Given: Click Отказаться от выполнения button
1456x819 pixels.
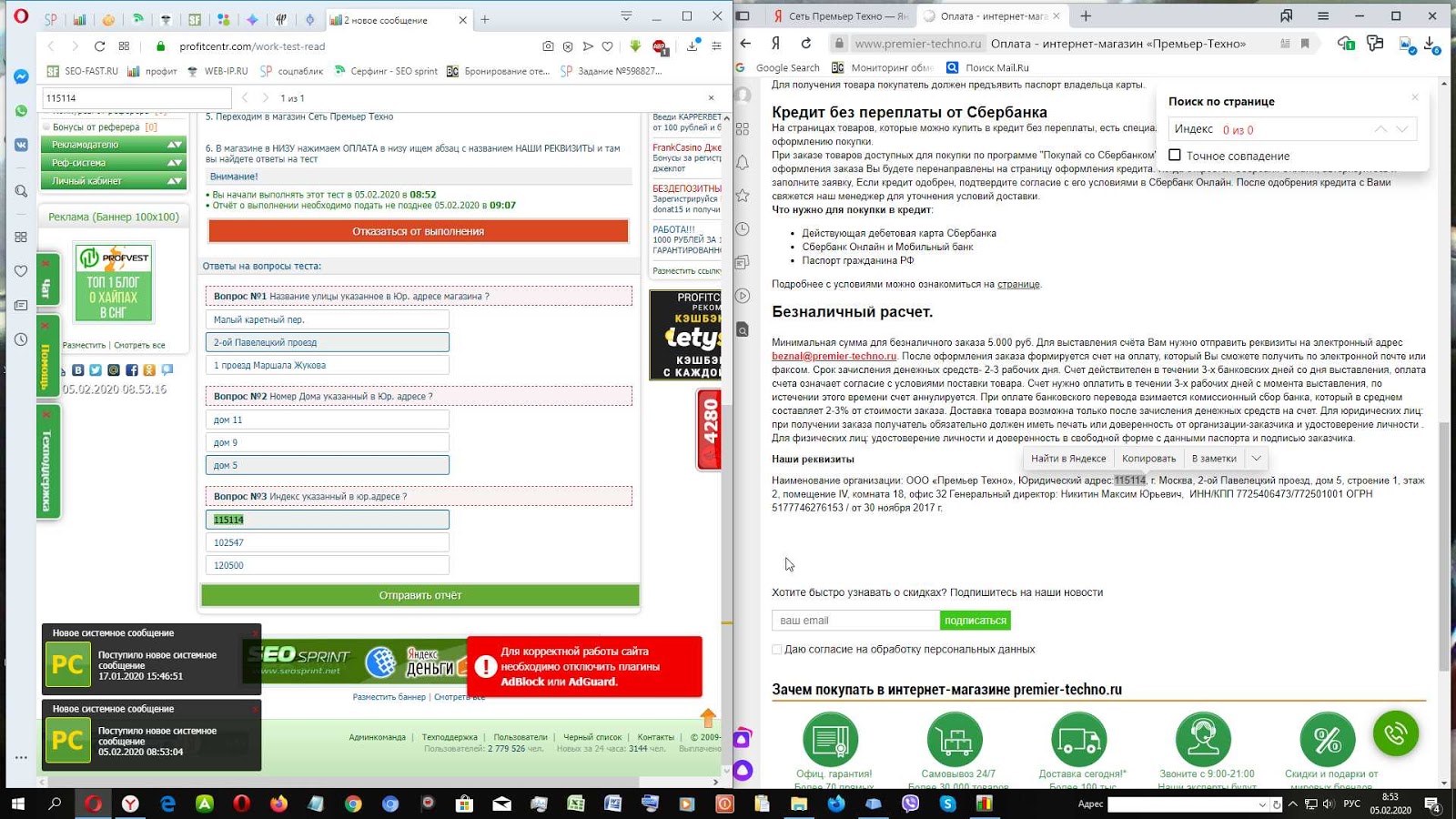Looking at the screenshot, I should (419, 231).
